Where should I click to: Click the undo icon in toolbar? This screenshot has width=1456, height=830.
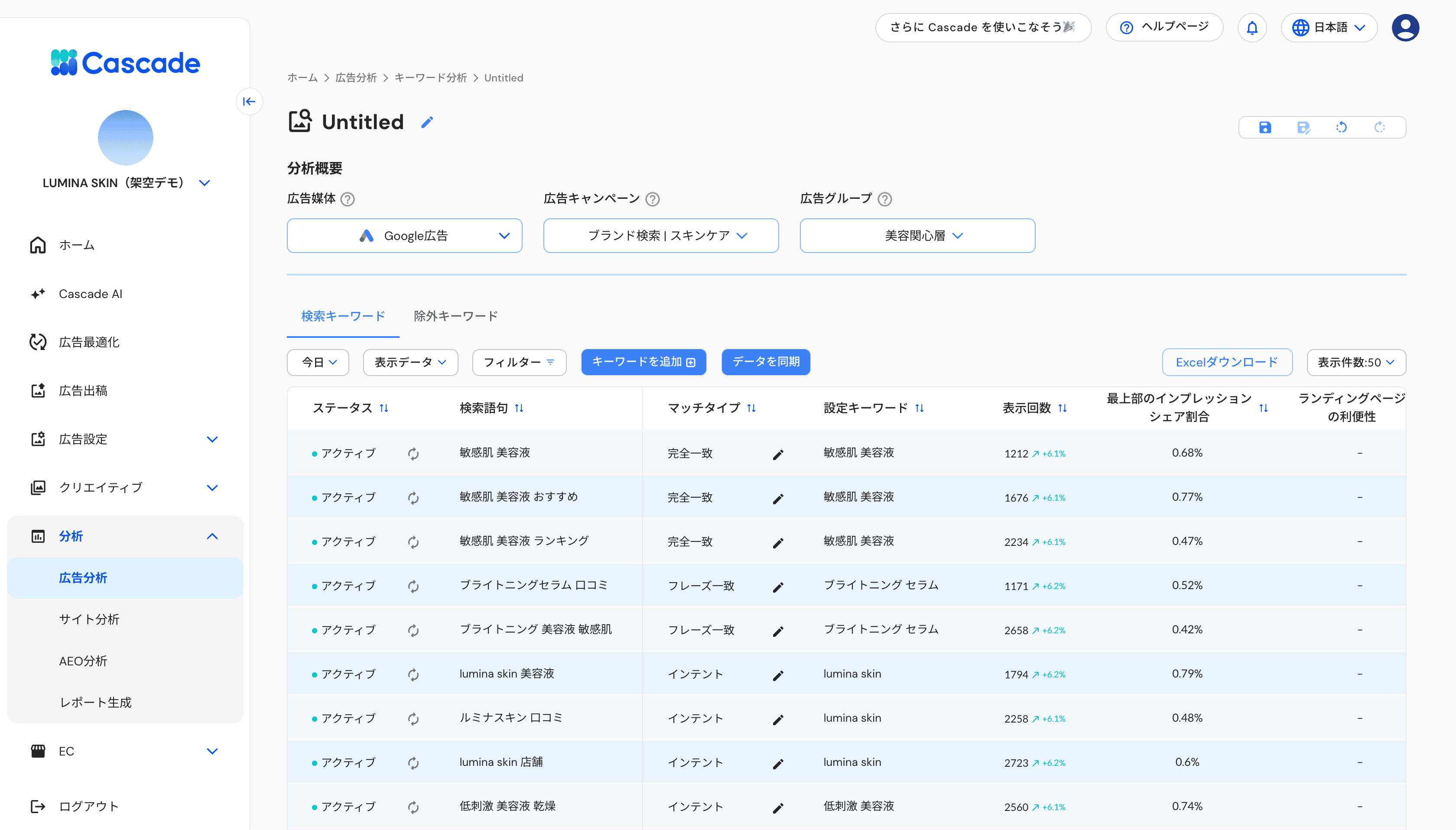click(x=1342, y=127)
